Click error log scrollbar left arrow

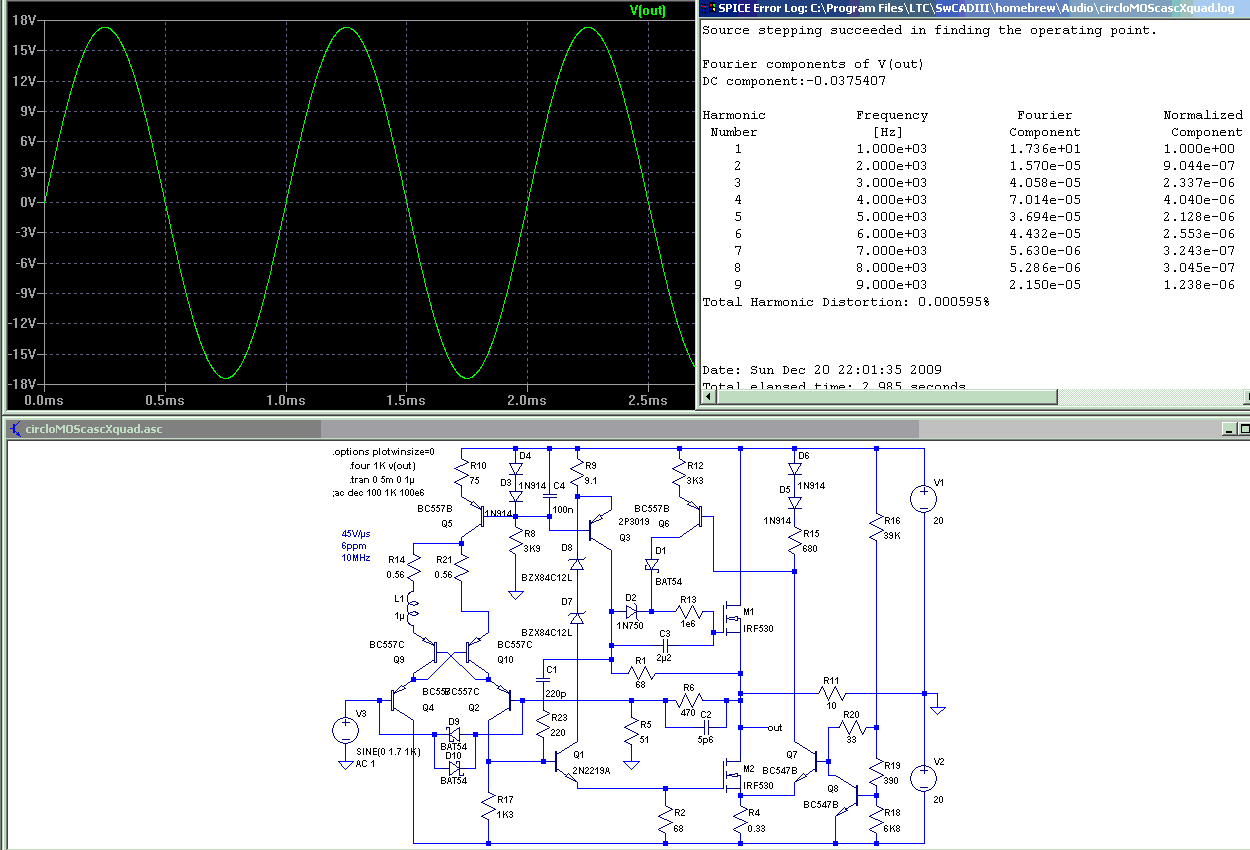[709, 398]
